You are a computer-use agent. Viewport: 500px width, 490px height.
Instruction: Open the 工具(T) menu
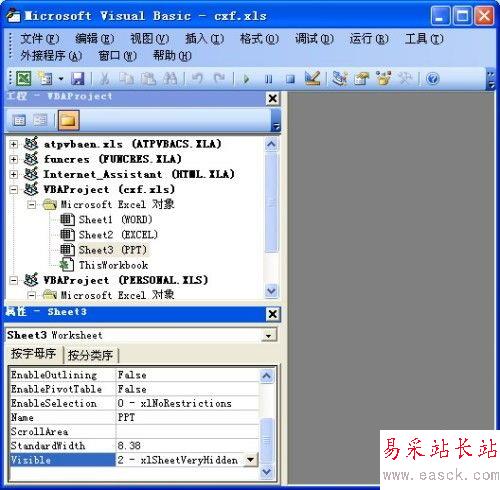click(x=424, y=39)
